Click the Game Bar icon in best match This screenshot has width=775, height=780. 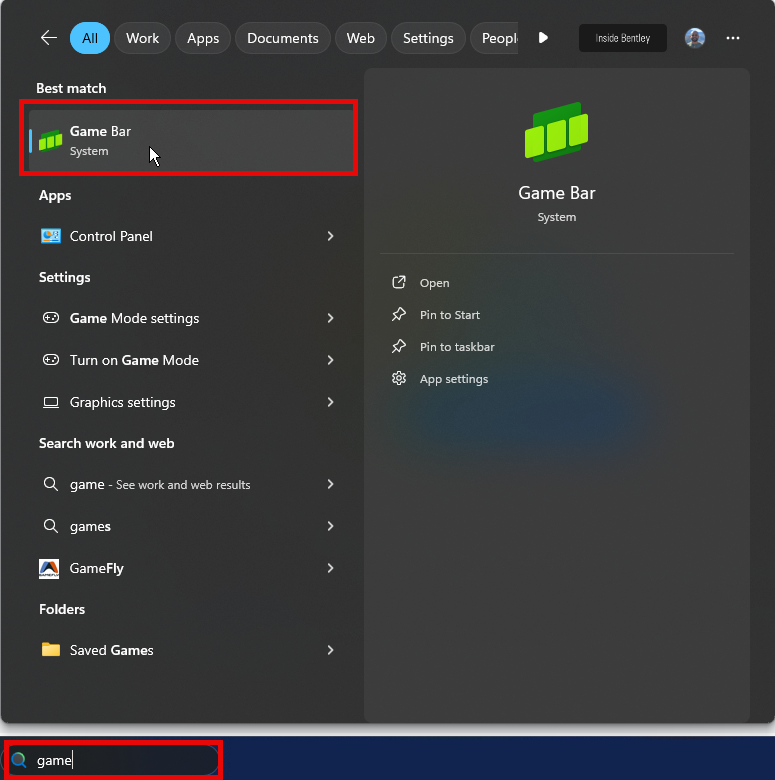(x=51, y=140)
